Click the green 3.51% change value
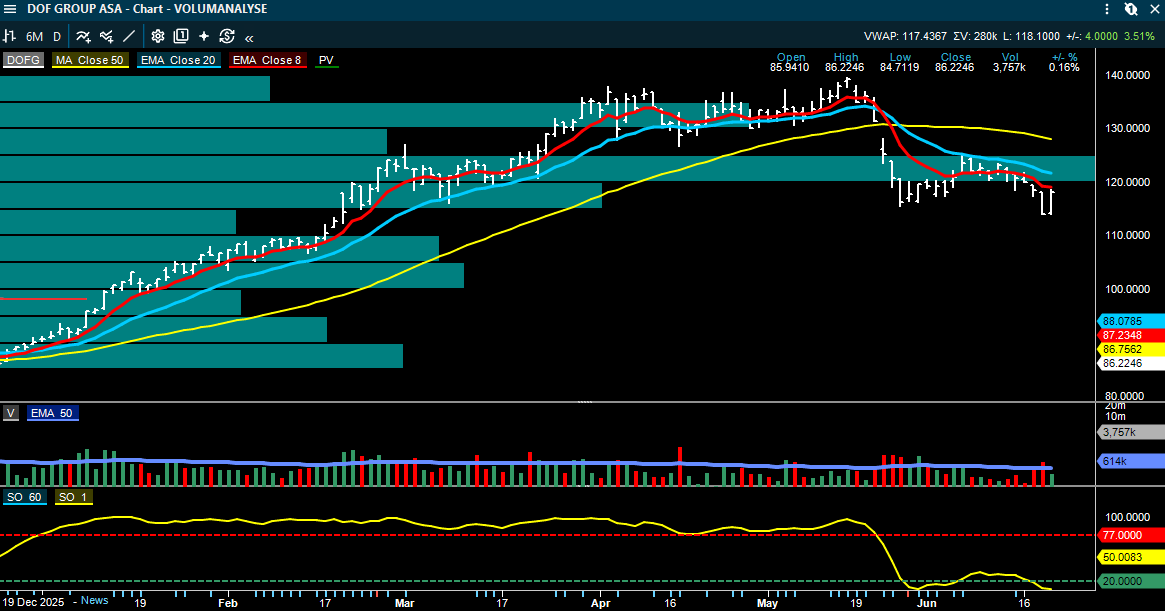 pos(1139,36)
